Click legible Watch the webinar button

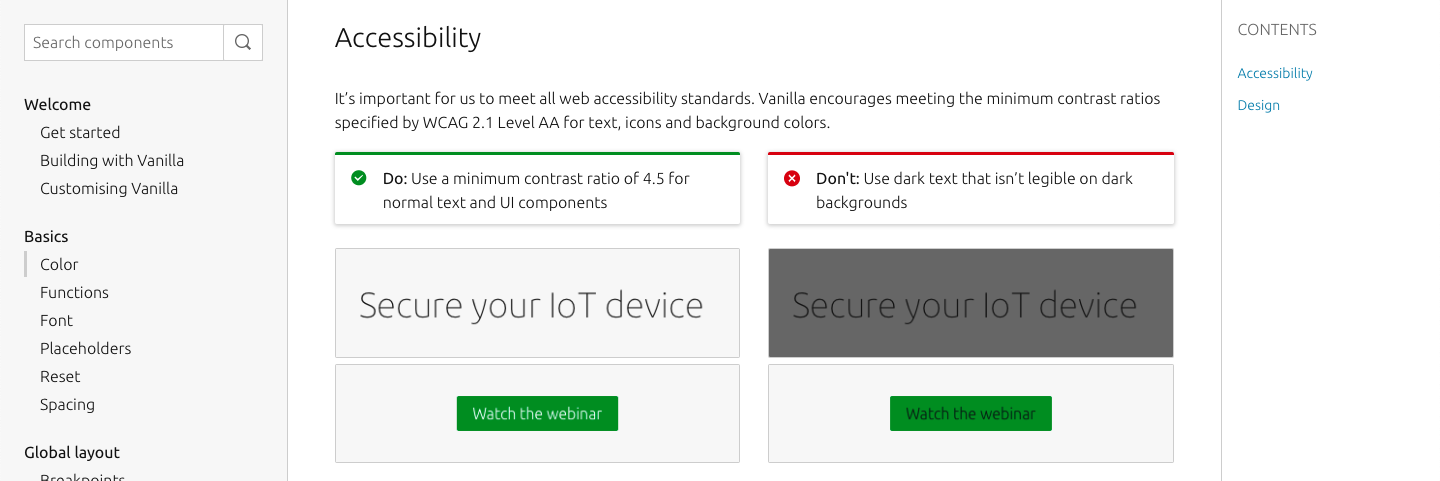(x=537, y=413)
